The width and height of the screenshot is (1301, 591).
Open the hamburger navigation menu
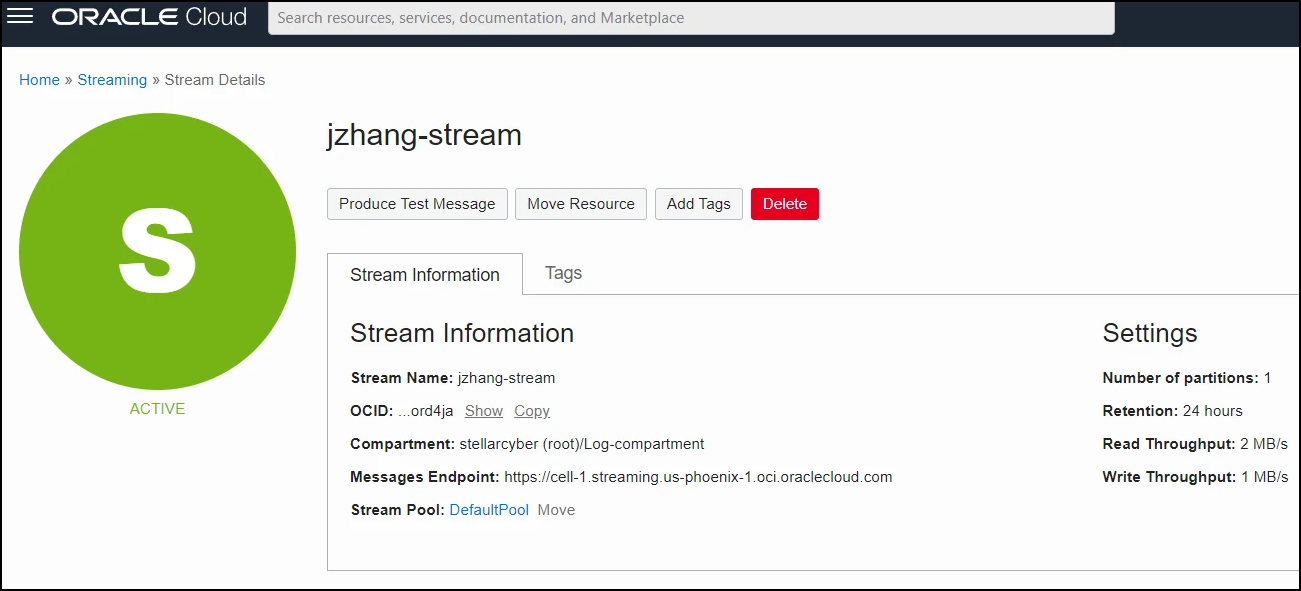20,17
